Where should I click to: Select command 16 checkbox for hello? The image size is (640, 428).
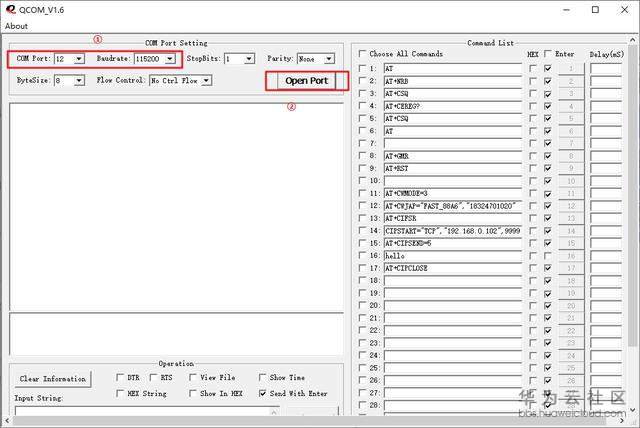point(362,255)
